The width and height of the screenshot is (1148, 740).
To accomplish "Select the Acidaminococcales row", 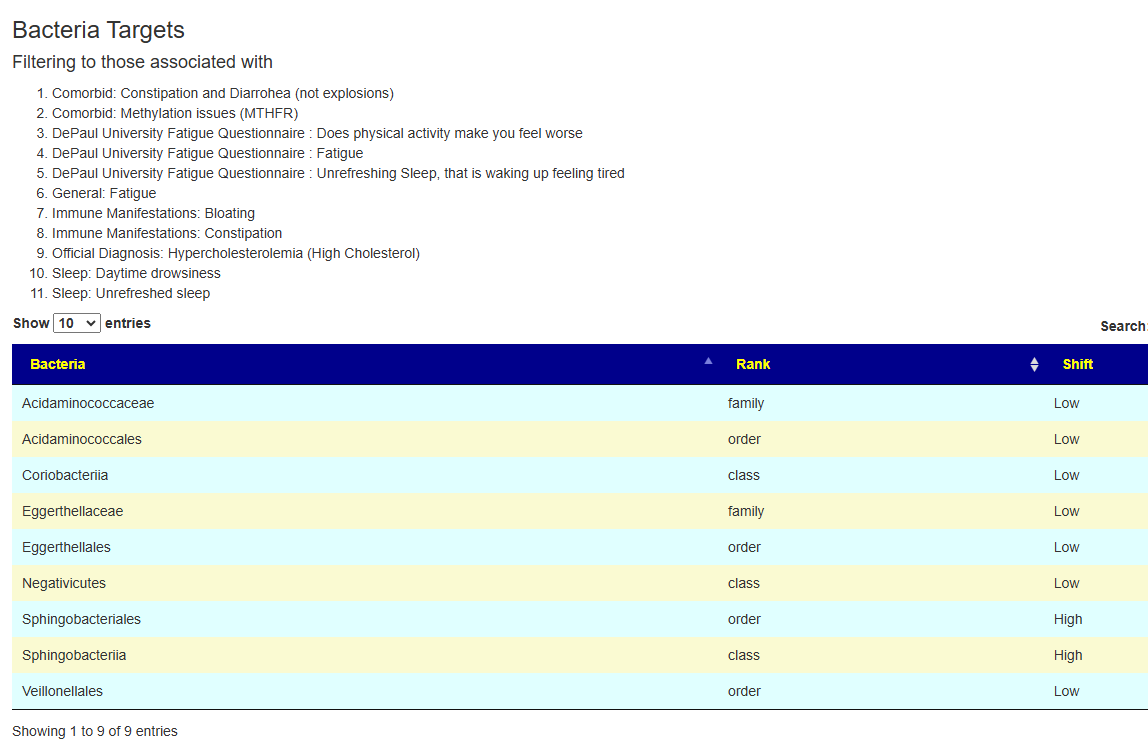I will click(x=580, y=439).
